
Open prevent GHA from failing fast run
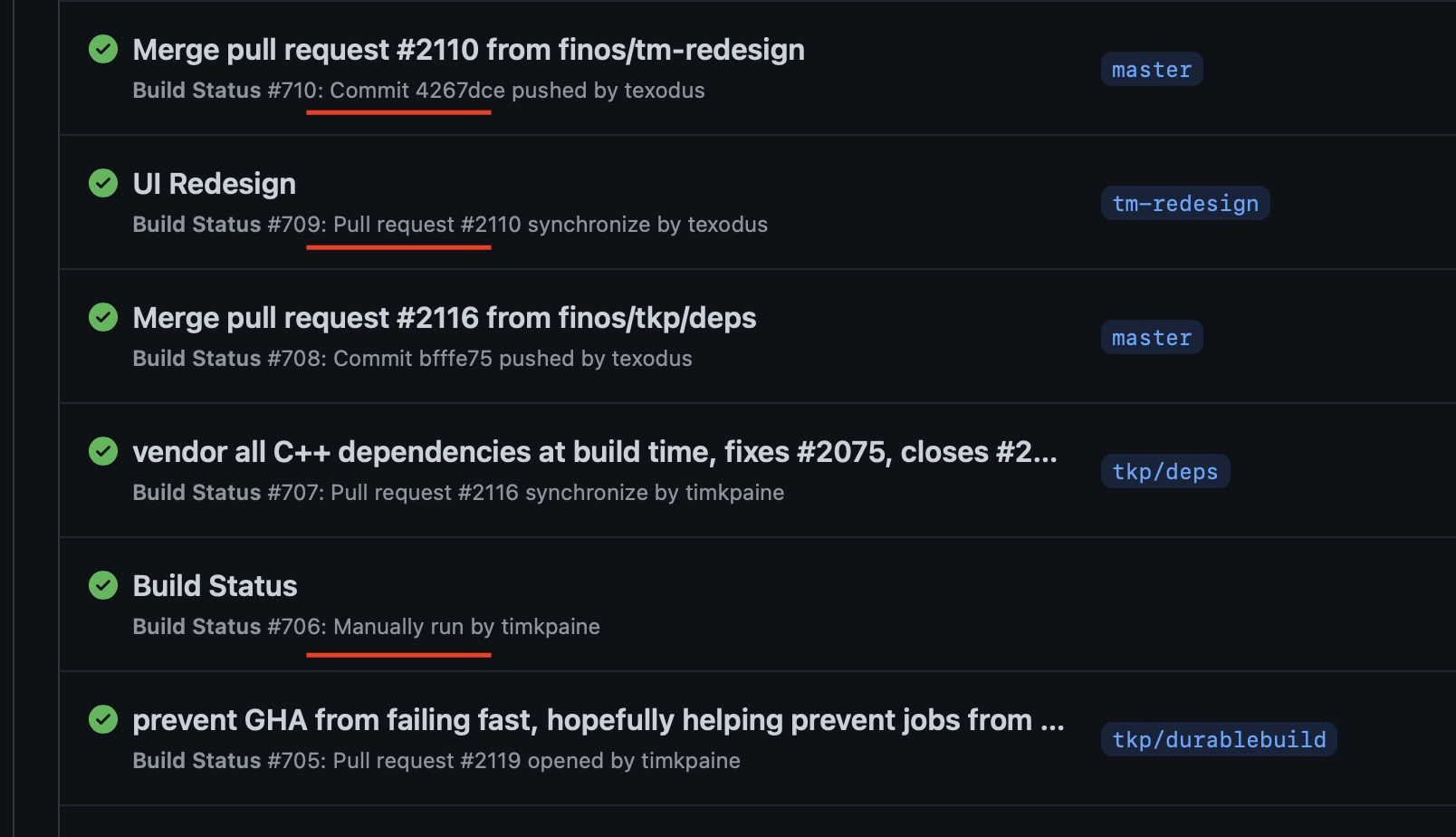click(x=598, y=720)
